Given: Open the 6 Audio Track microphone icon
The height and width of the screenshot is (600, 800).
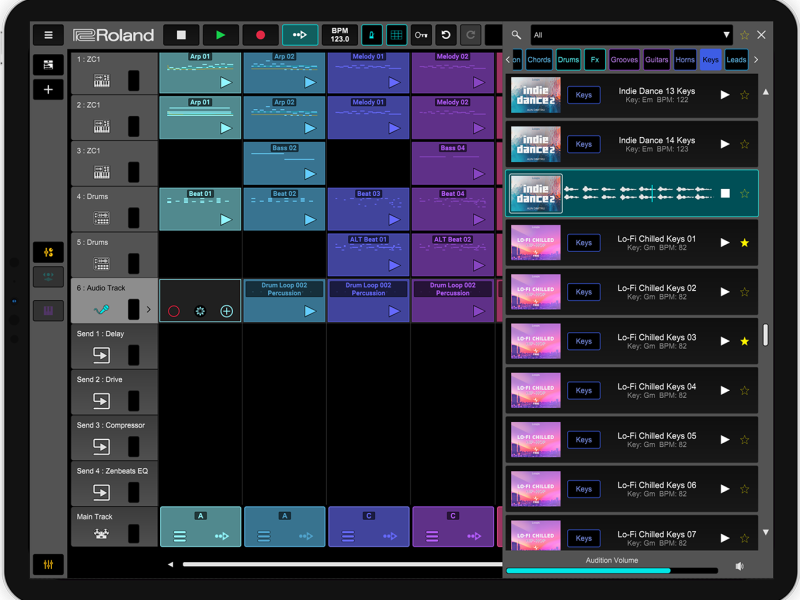Looking at the screenshot, I should click(x=102, y=310).
